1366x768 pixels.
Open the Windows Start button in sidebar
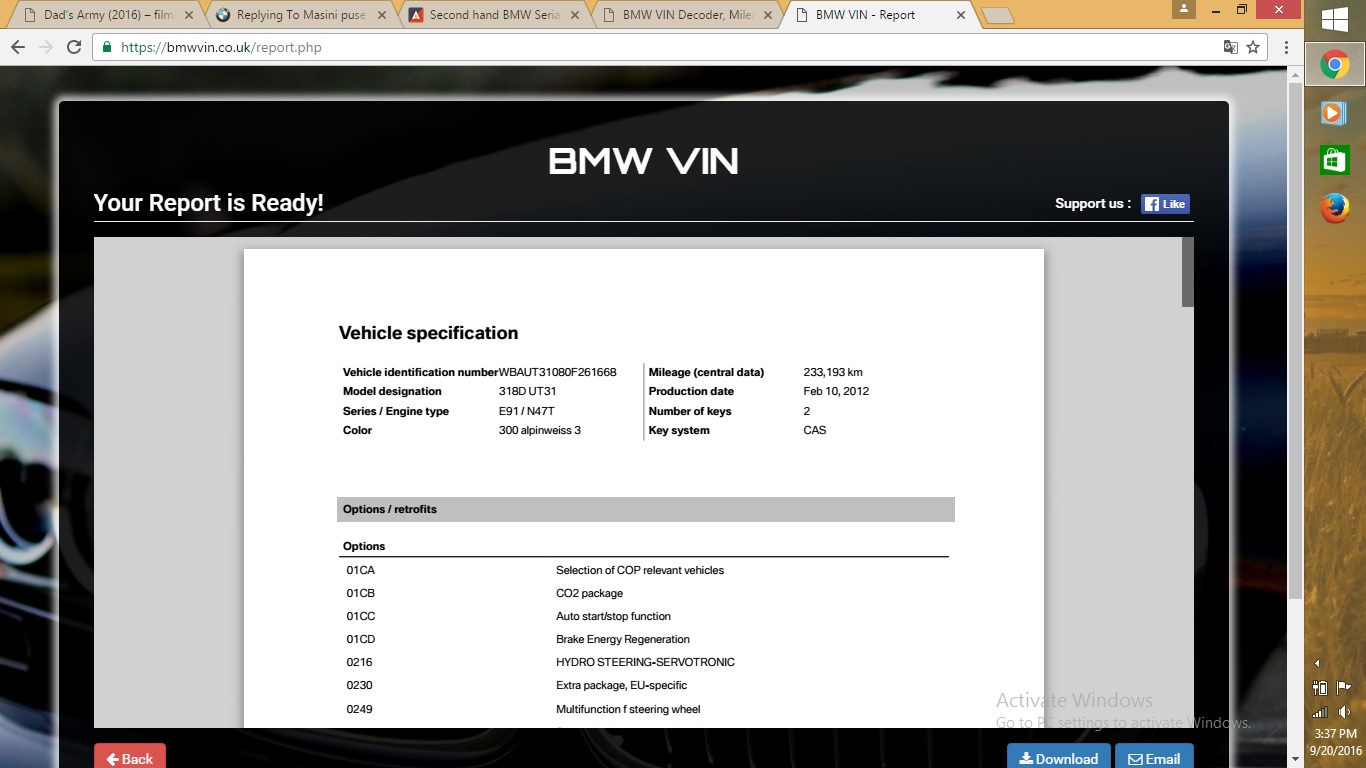pos(1334,20)
